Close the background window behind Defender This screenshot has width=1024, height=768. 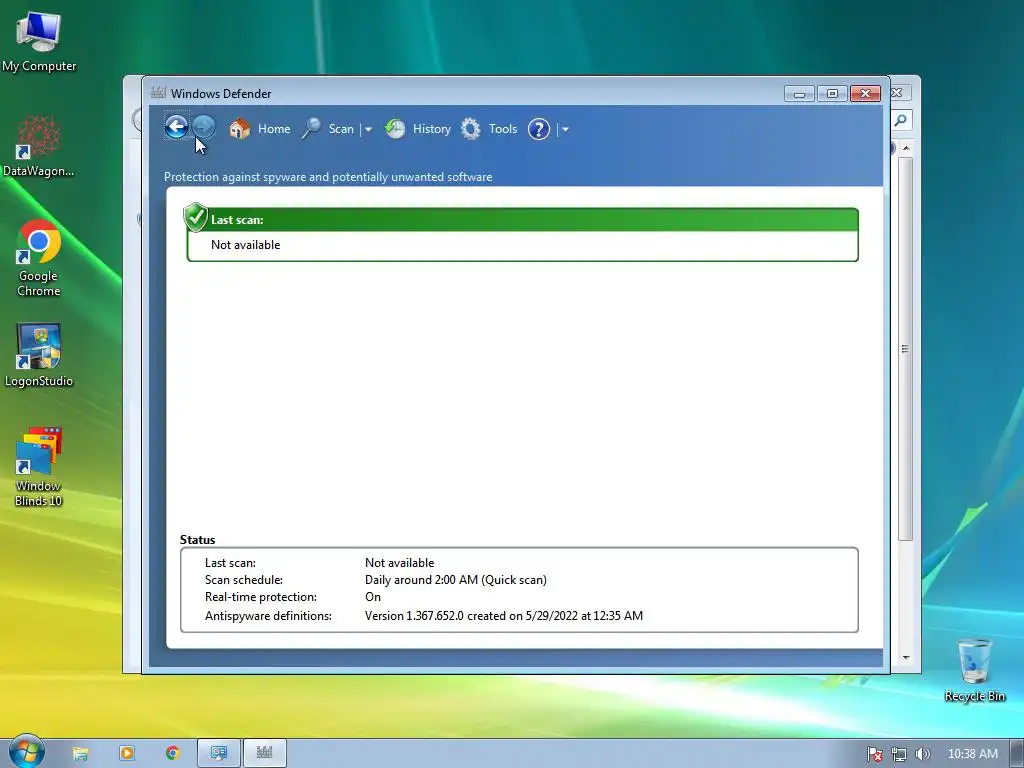click(x=898, y=93)
